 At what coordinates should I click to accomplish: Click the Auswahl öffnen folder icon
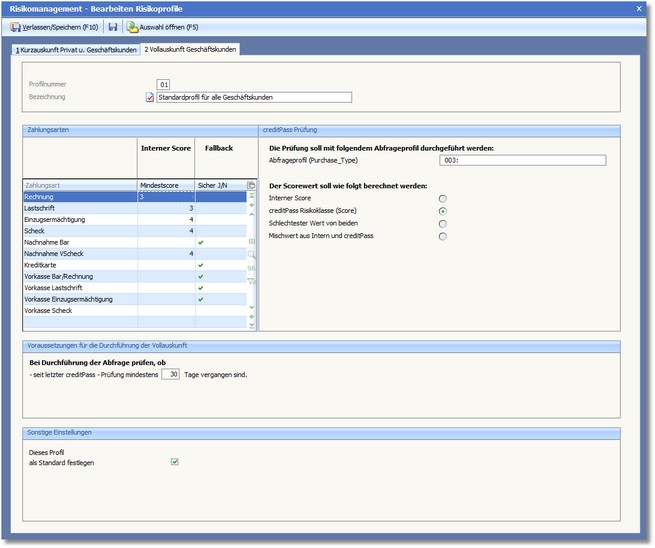click(132, 27)
